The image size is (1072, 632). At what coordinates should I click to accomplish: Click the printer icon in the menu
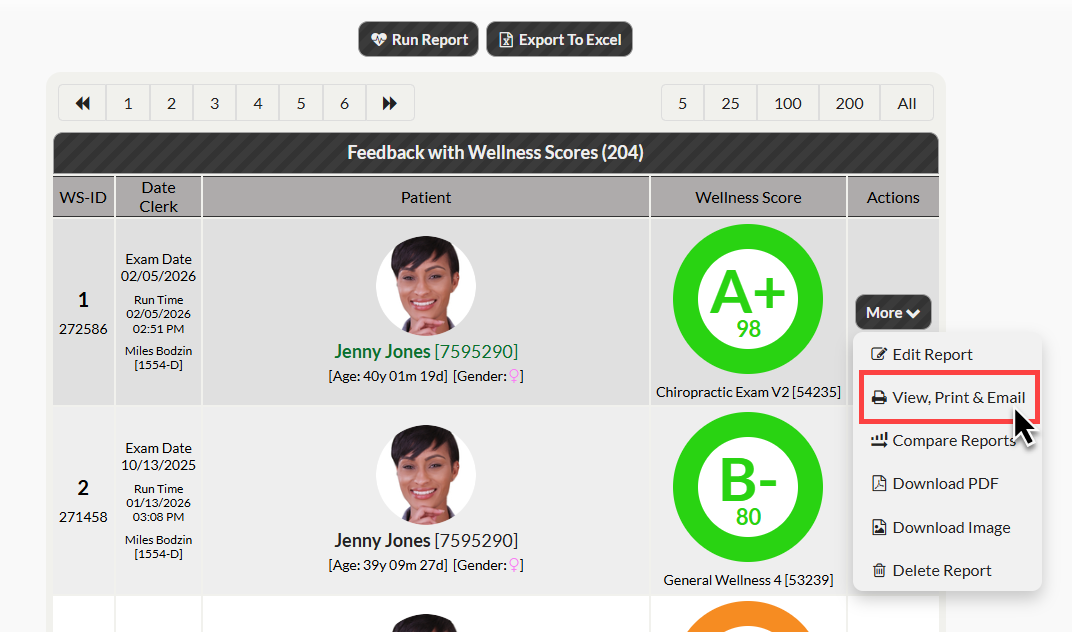pyautogui.click(x=879, y=397)
